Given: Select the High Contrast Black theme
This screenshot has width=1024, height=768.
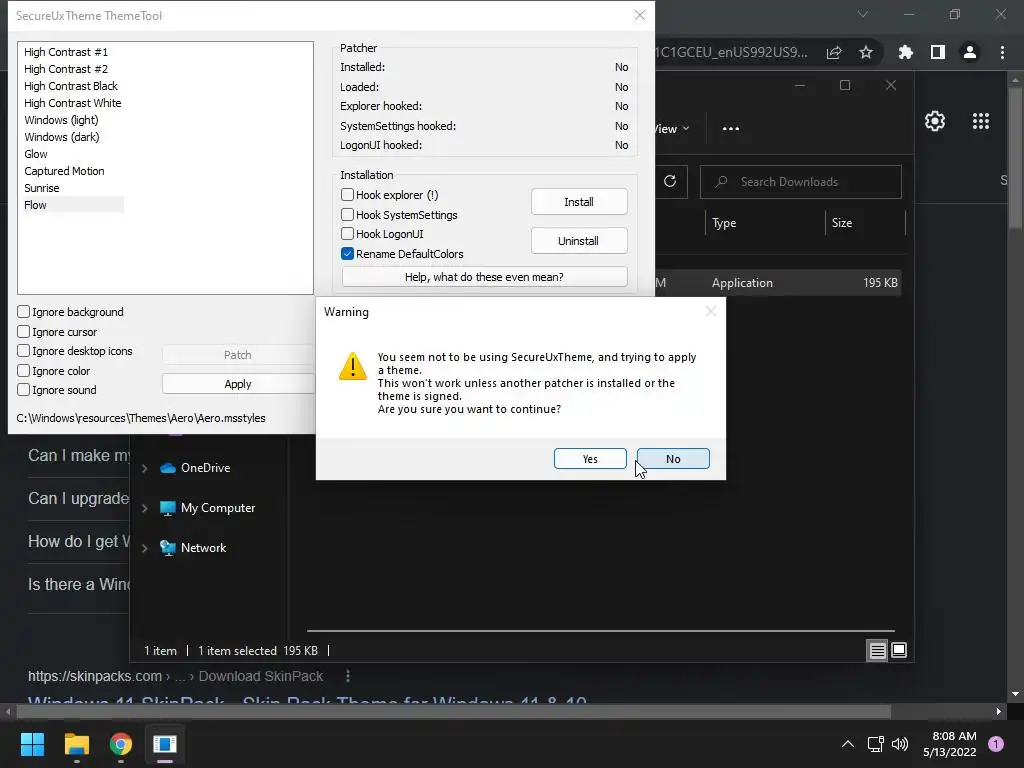Looking at the screenshot, I should click(71, 86).
